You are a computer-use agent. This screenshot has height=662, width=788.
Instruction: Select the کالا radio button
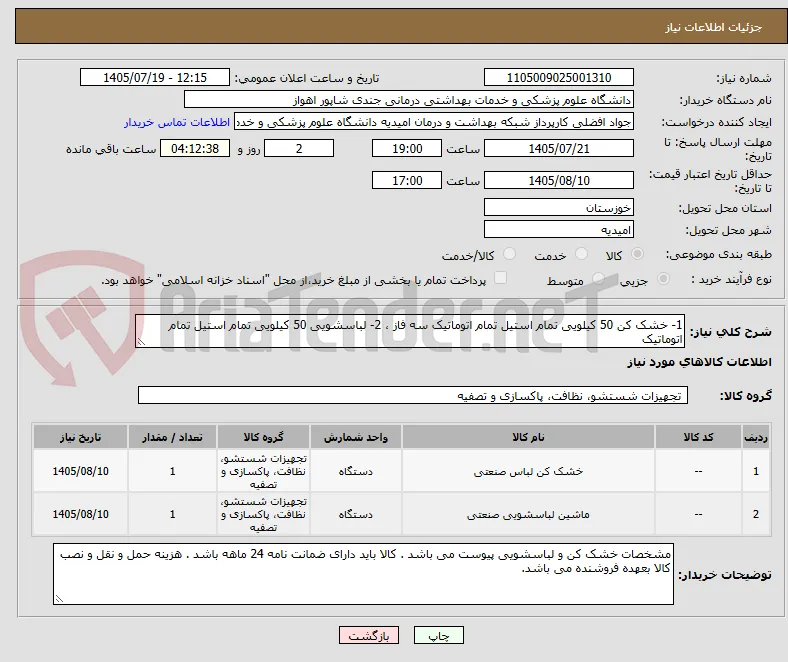coord(637,254)
